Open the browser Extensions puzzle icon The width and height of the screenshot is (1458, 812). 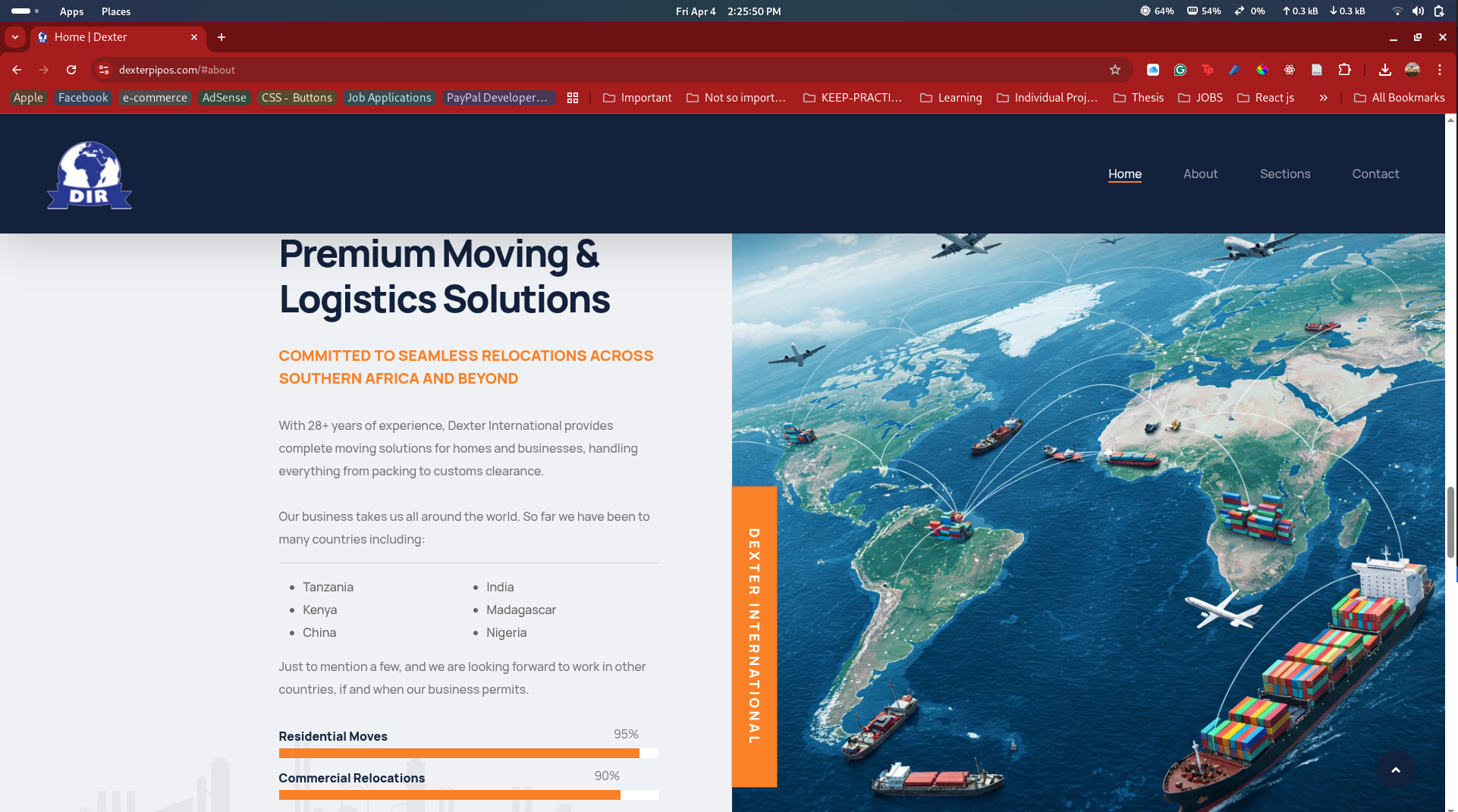(1344, 70)
